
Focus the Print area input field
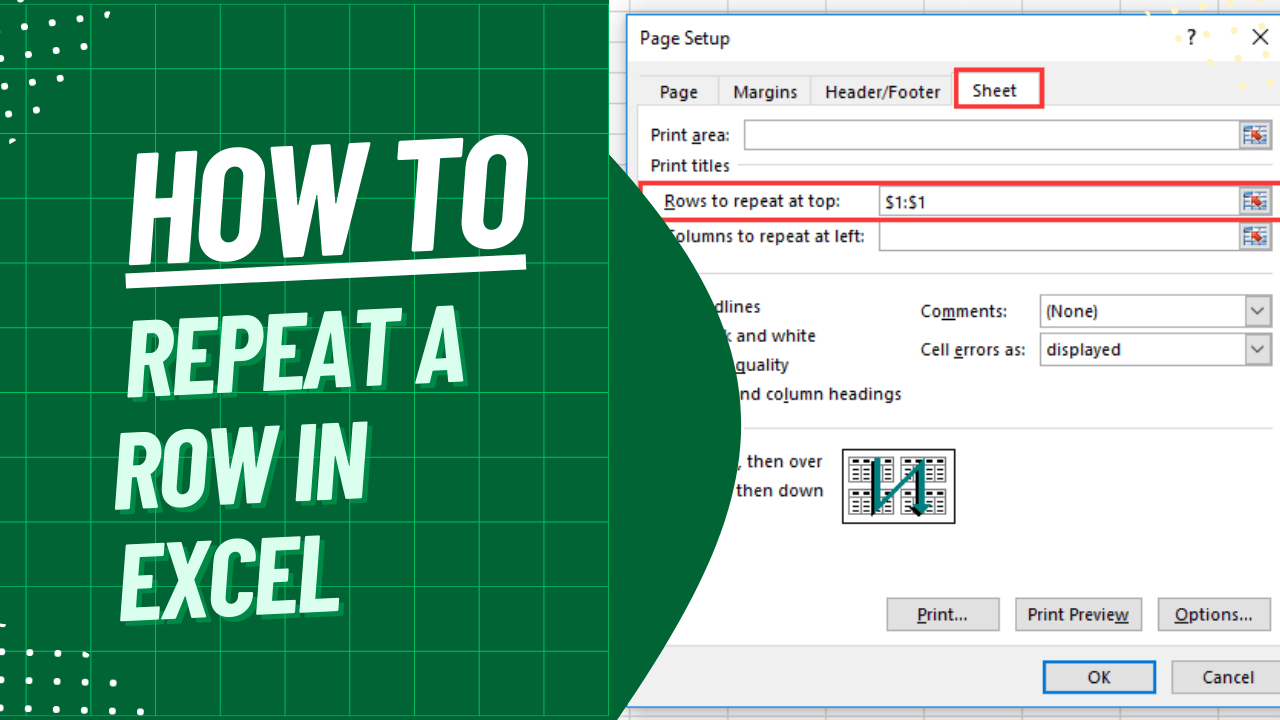click(992, 135)
